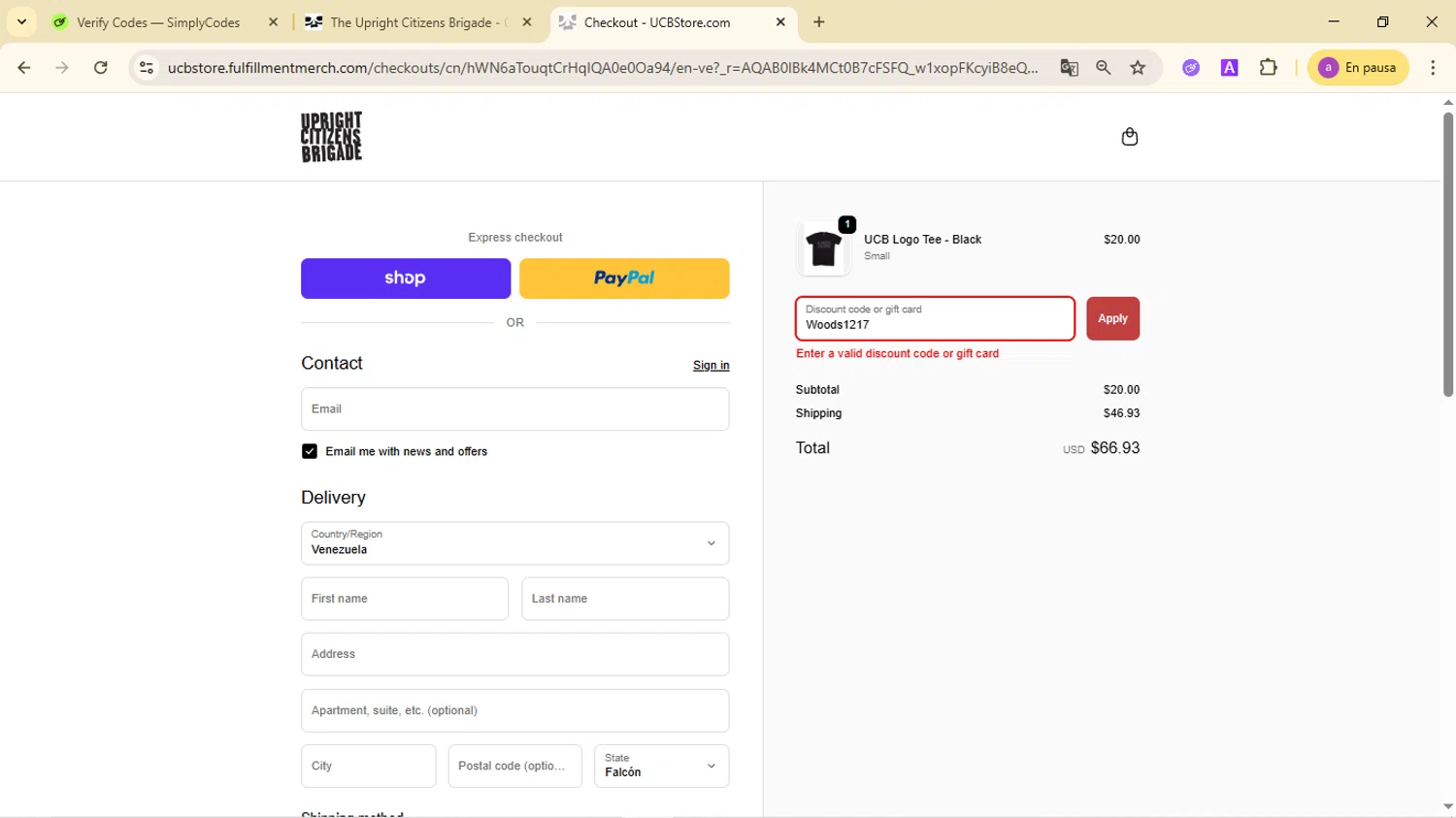Pay with the Shop Pay button

(406, 278)
